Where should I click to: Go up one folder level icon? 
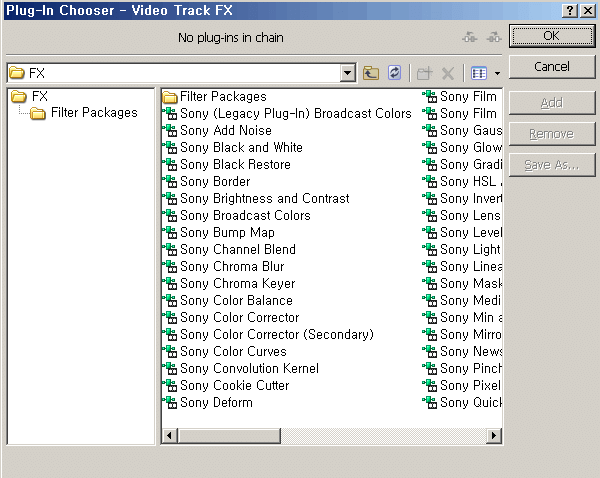[371, 72]
